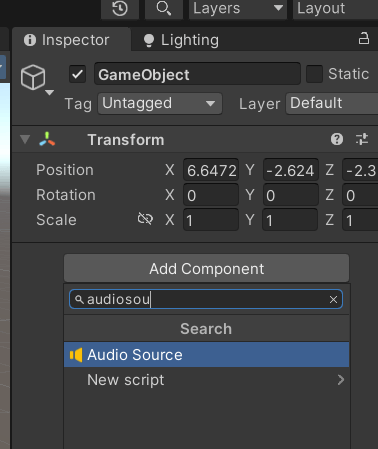Click the Scale X value field
This screenshot has height=449, width=378.
click(211, 220)
